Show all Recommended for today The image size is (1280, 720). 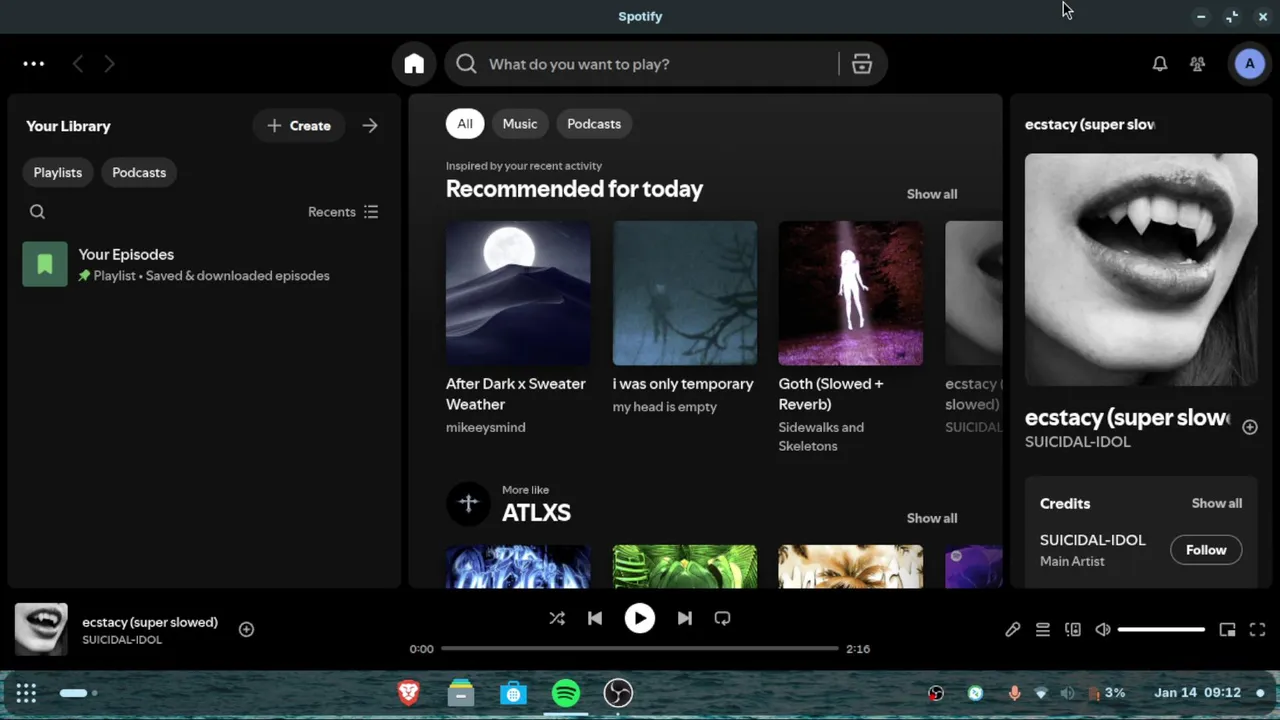pos(932,194)
